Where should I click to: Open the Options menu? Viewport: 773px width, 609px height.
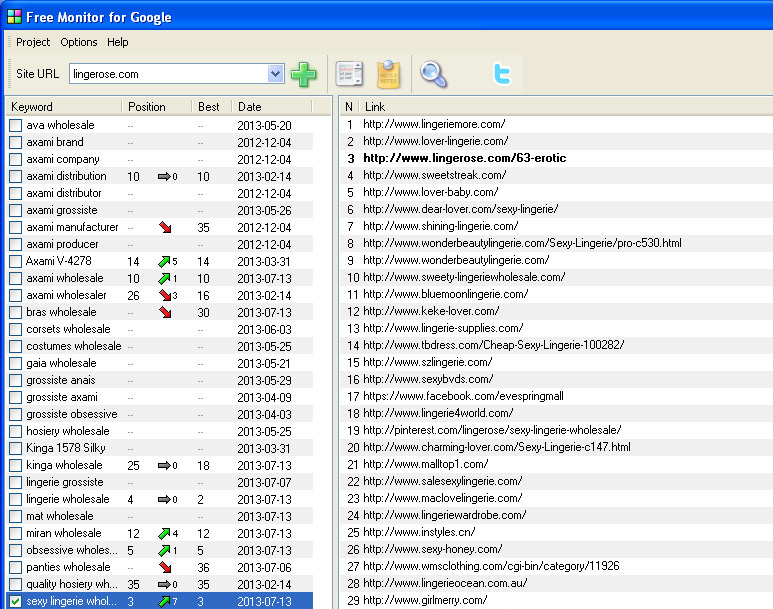[x=79, y=42]
